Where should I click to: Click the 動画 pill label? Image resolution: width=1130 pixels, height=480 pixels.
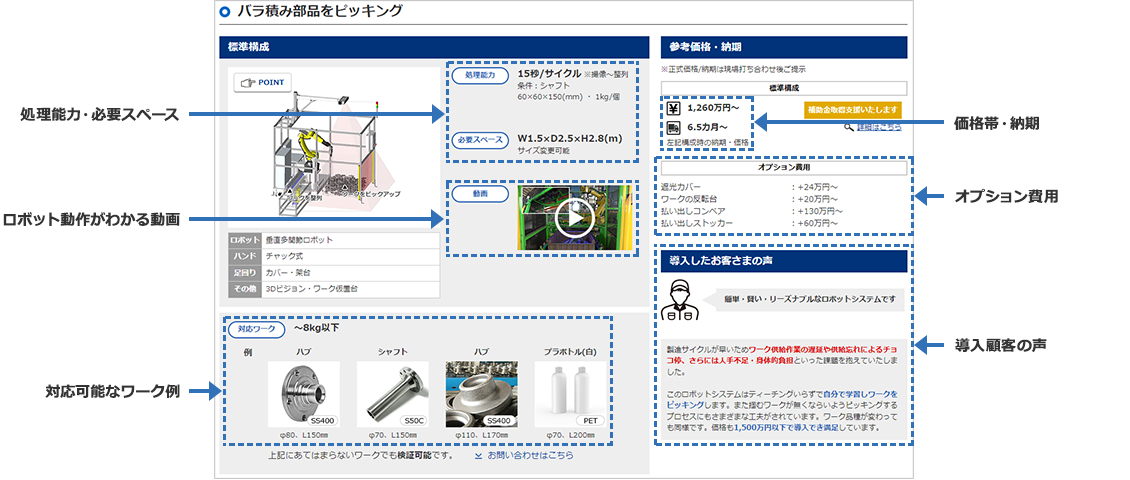(x=480, y=194)
